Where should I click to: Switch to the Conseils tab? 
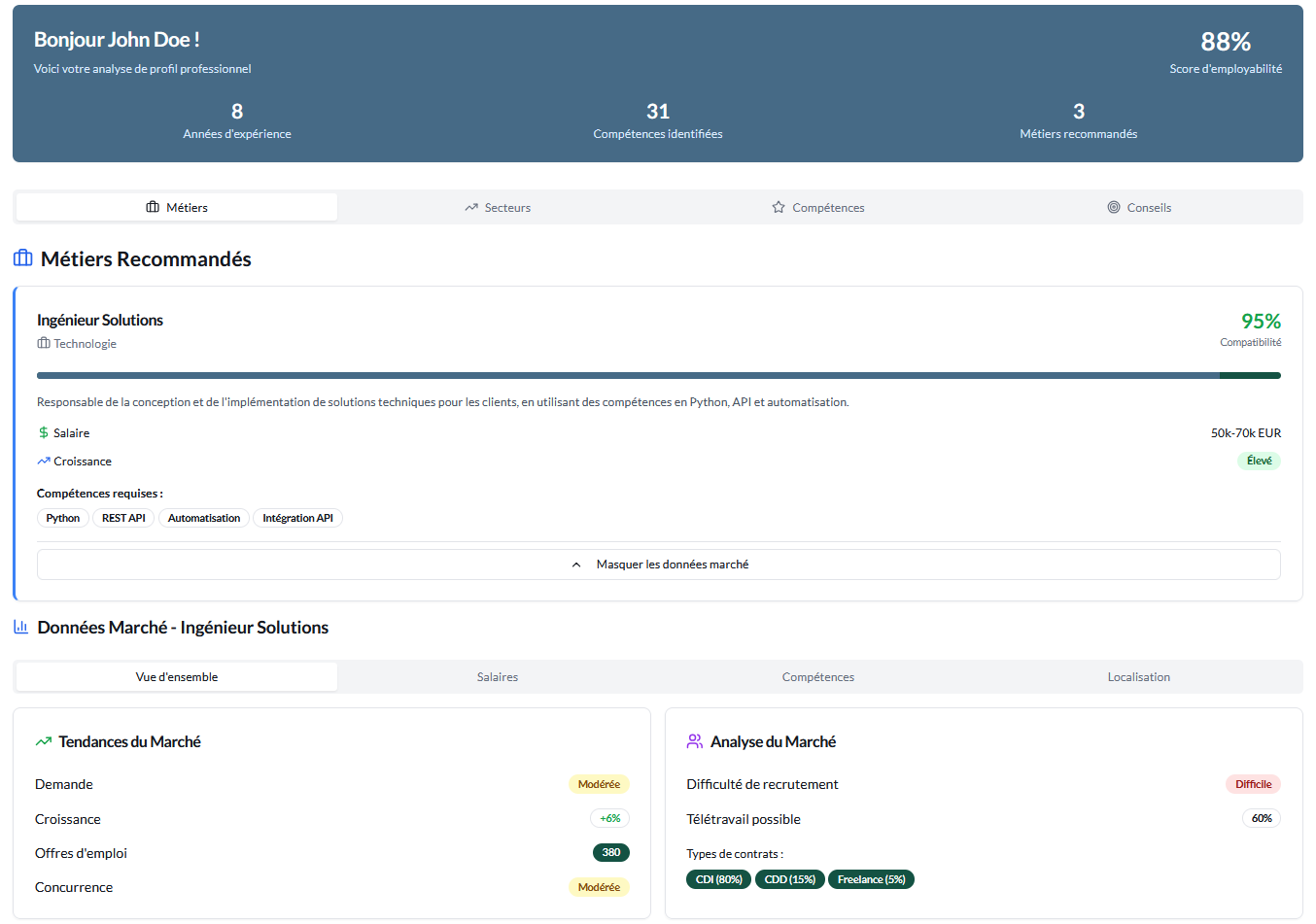point(1139,207)
